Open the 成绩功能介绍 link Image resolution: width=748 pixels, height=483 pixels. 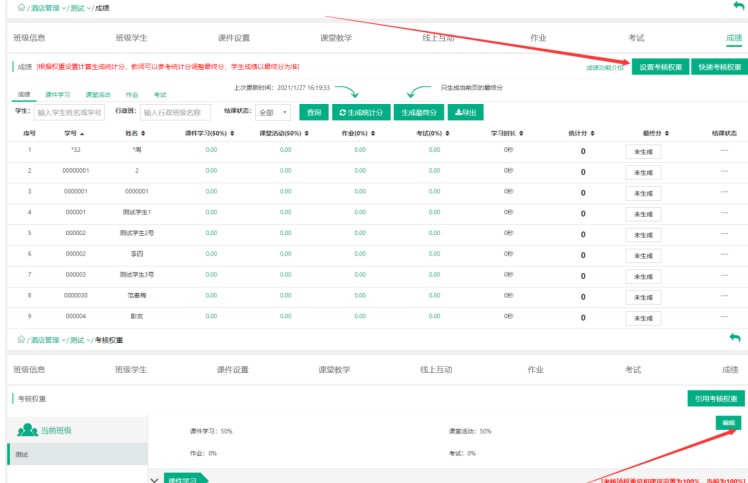click(x=605, y=68)
